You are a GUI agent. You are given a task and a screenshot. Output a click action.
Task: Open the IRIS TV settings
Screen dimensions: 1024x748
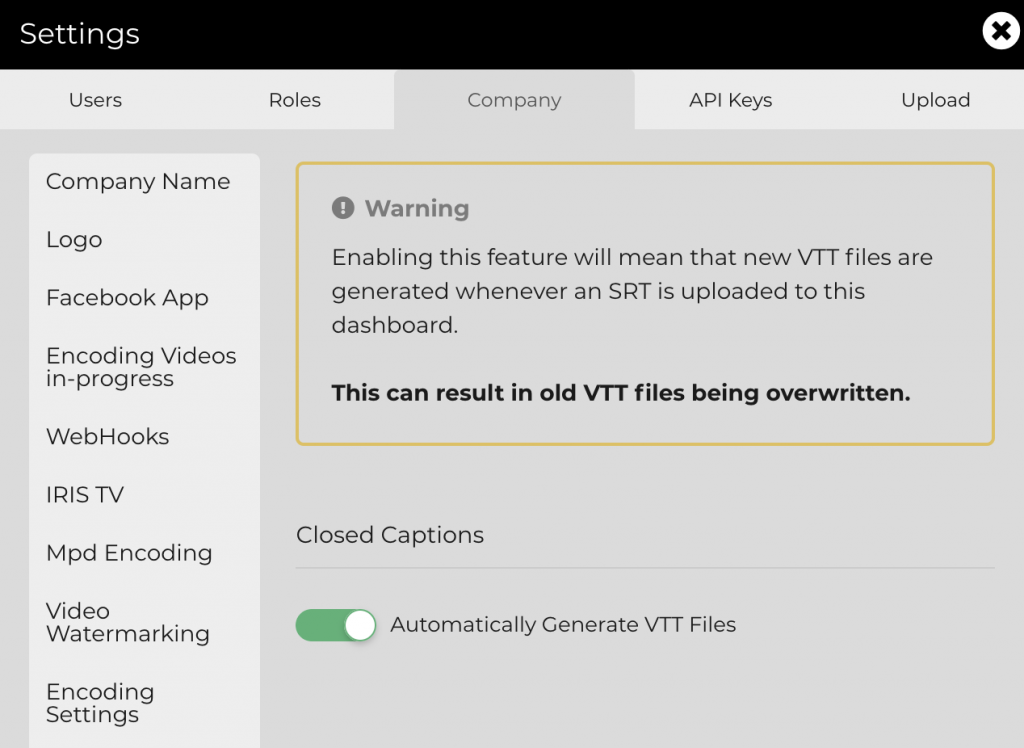point(85,495)
